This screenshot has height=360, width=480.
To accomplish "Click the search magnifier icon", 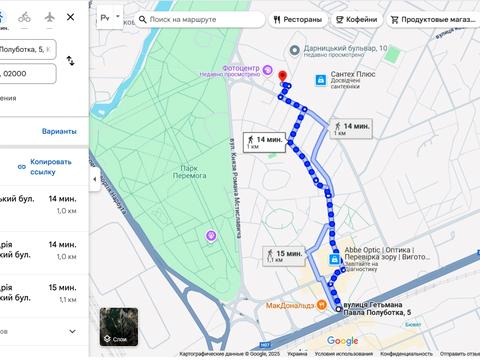I will 143,20.
